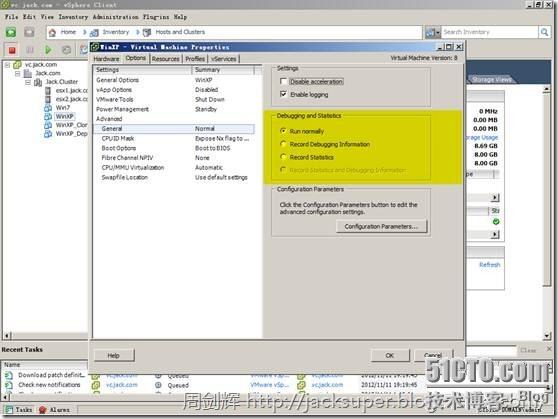Viewport: 558px width, 419px height.
Task: Click the Configuration Parameters button
Action: 381,226
